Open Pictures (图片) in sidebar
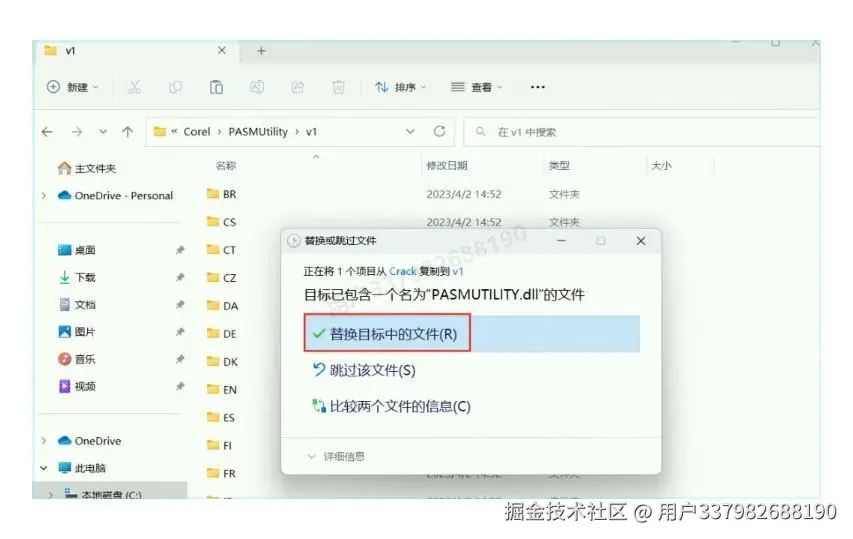853x539 pixels. tap(77, 332)
